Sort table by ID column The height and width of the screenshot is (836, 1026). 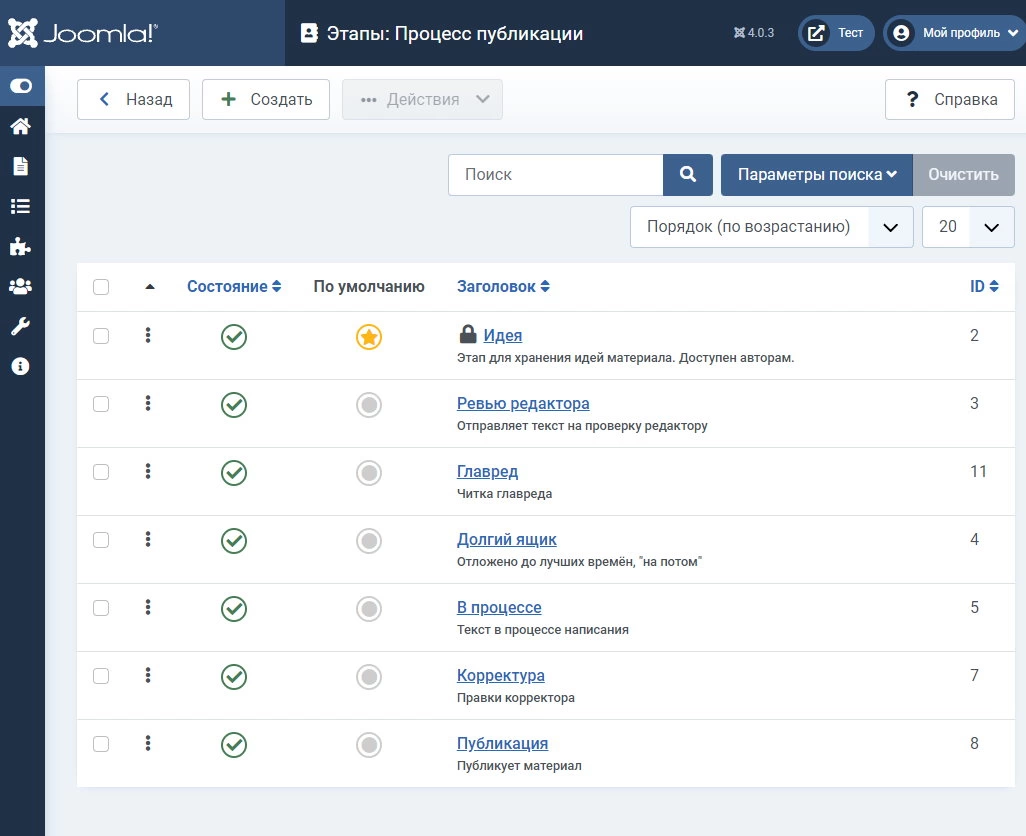click(984, 287)
